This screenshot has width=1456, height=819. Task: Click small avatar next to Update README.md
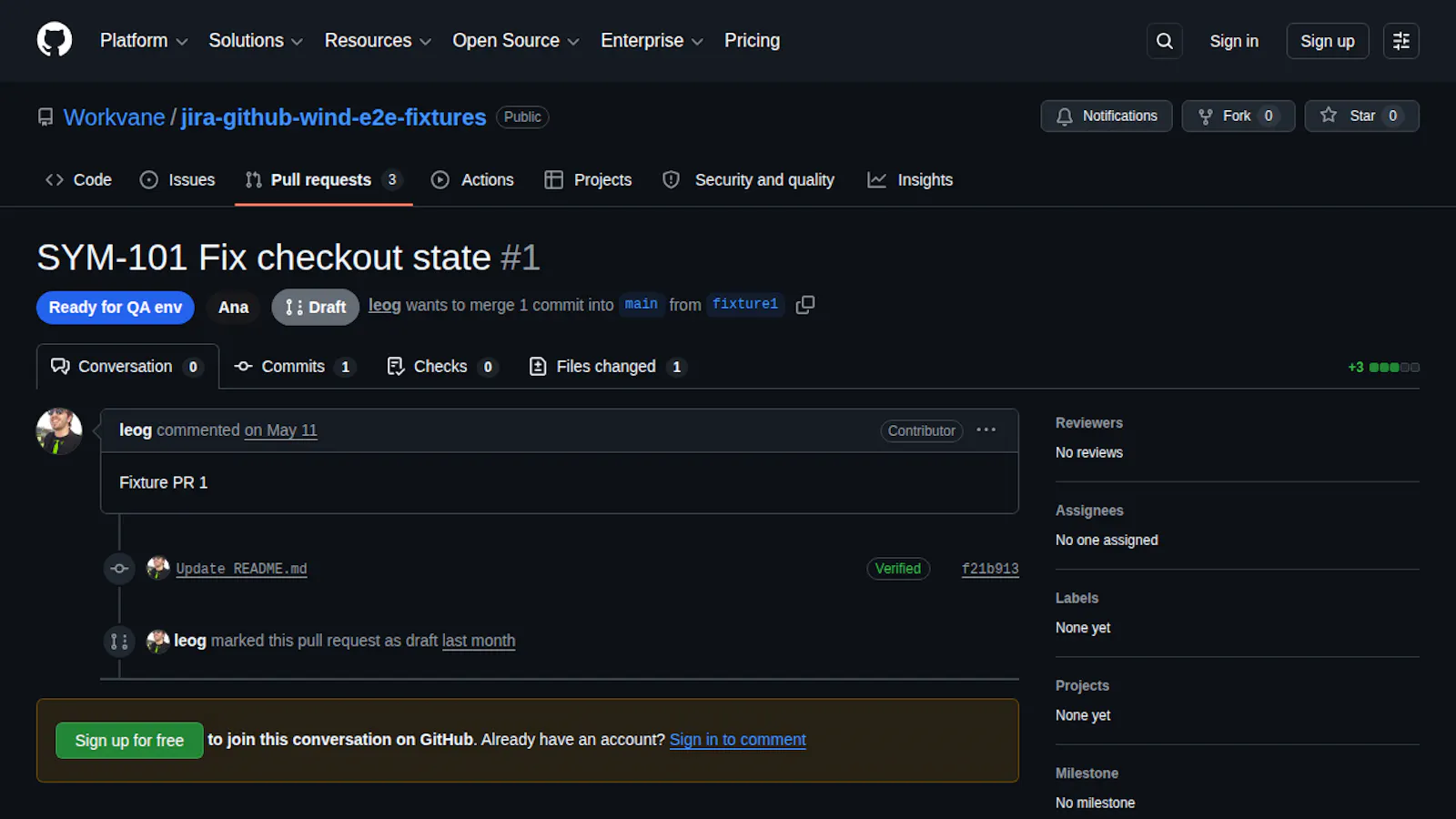(158, 568)
